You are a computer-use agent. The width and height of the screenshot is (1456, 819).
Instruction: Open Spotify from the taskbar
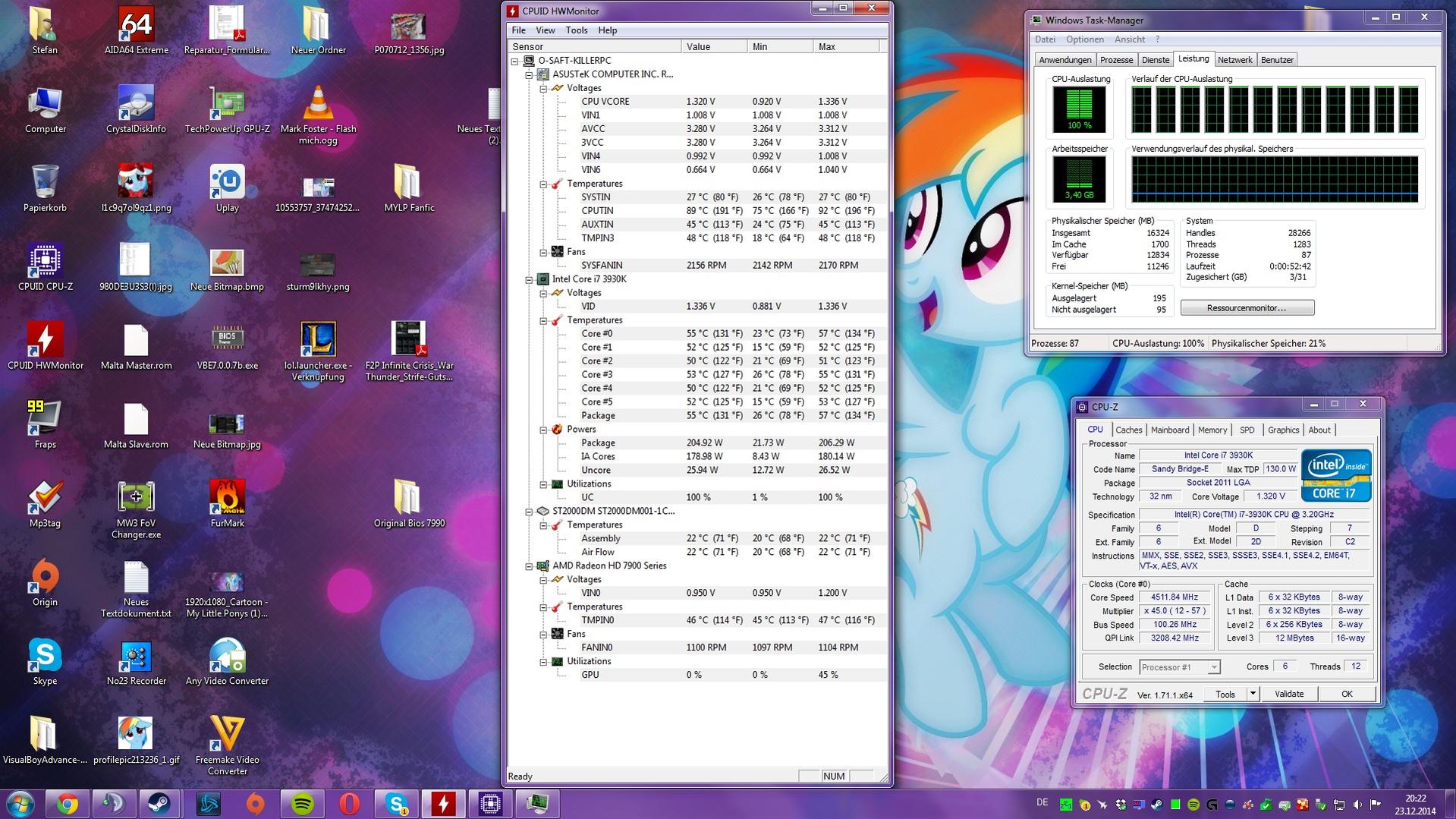(x=303, y=804)
